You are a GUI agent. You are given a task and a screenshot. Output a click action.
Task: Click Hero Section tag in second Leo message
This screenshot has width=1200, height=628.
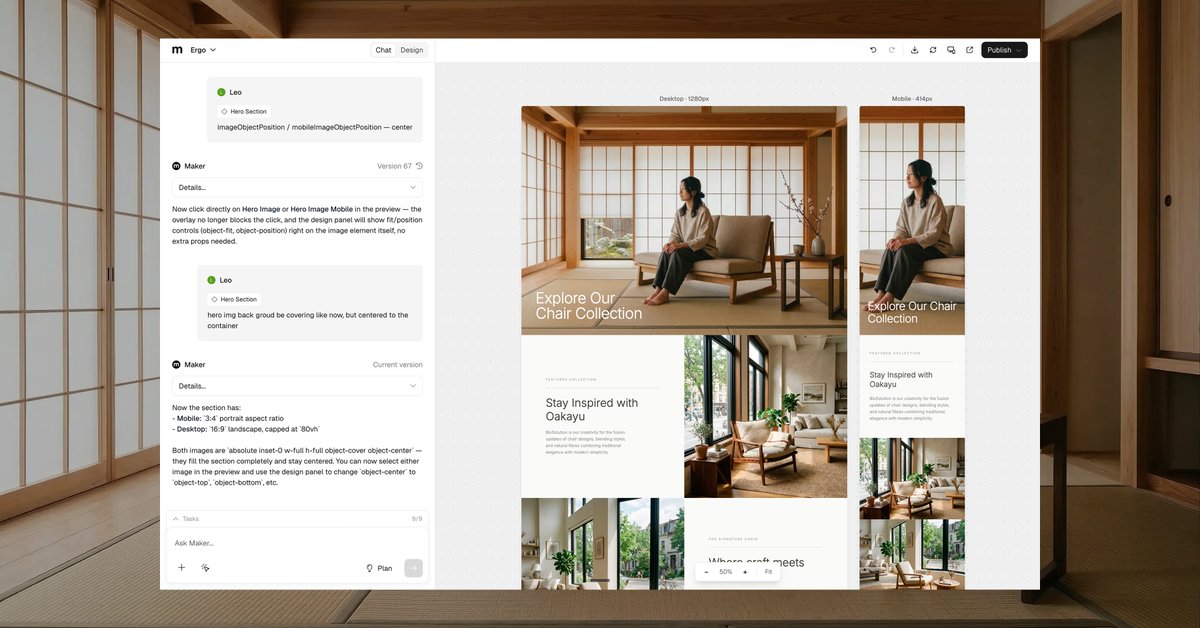coord(234,299)
